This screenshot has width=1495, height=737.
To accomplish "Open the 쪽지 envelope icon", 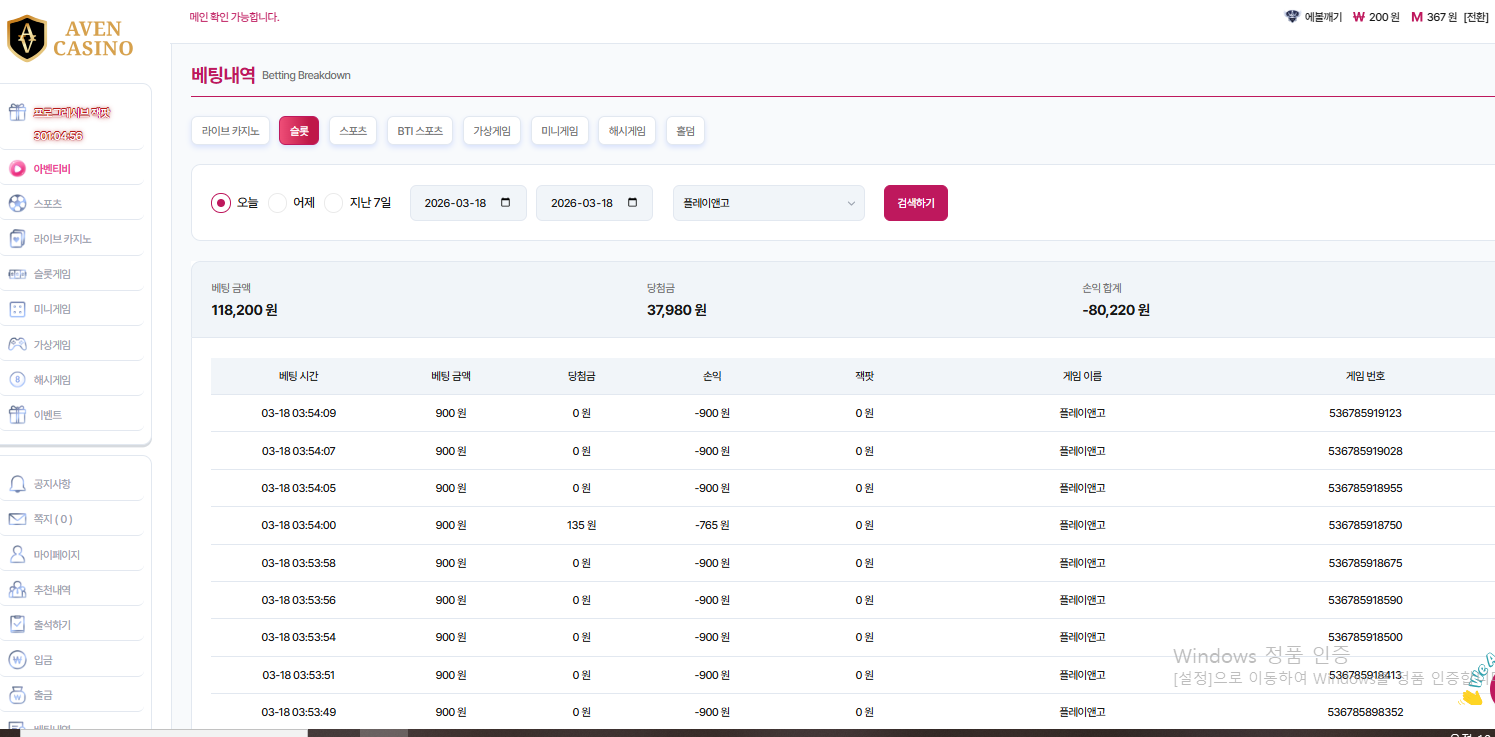I will 17,519.
